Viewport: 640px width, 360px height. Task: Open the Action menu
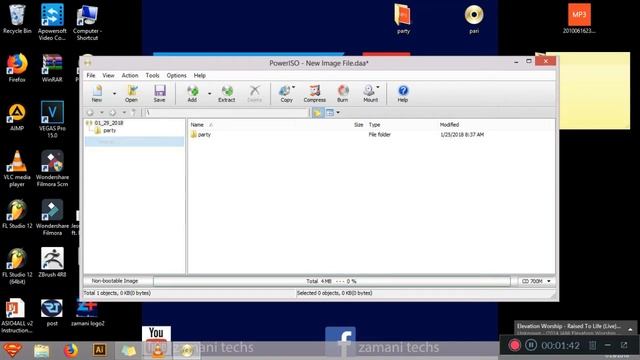click(x=130, y=76)
